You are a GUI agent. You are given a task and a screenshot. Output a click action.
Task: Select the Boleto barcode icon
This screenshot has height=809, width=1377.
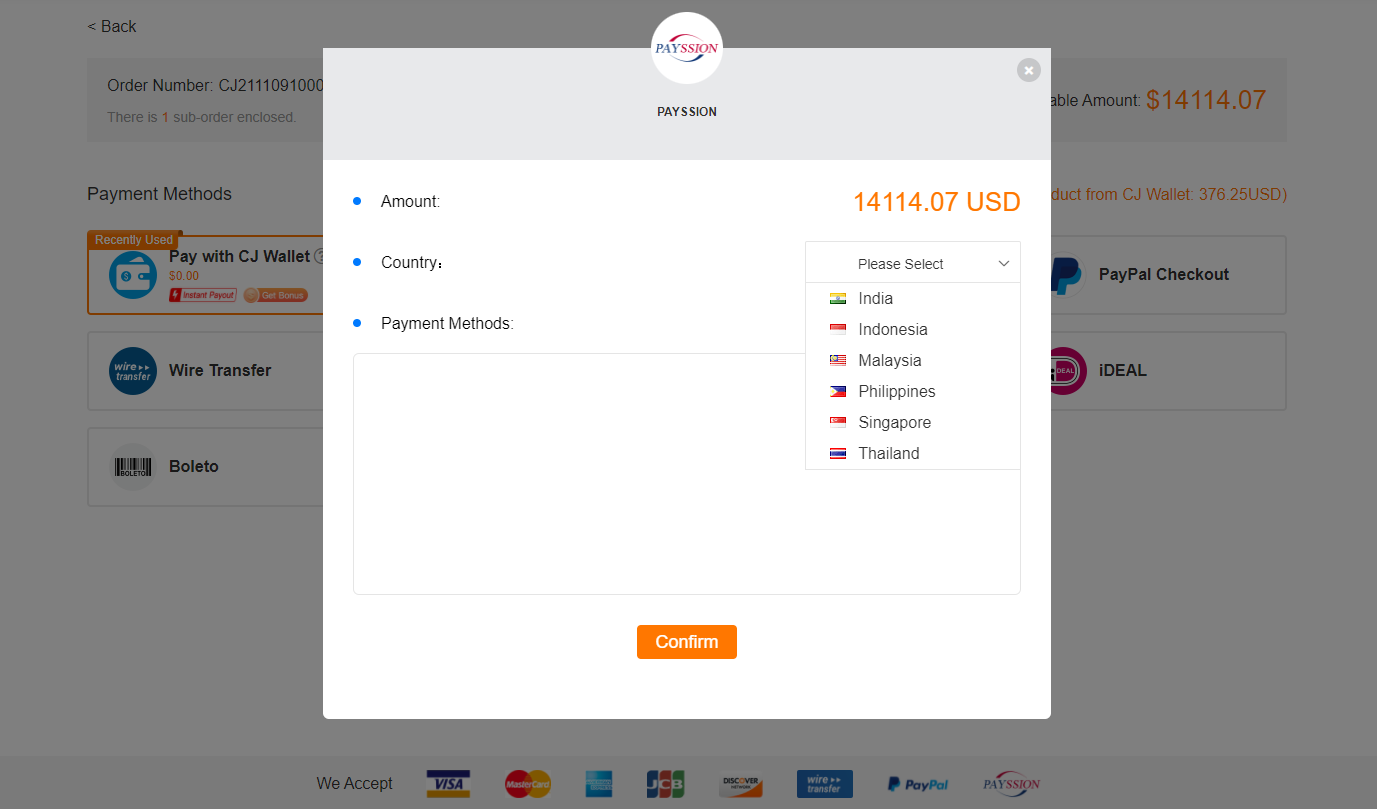(133, 467)
